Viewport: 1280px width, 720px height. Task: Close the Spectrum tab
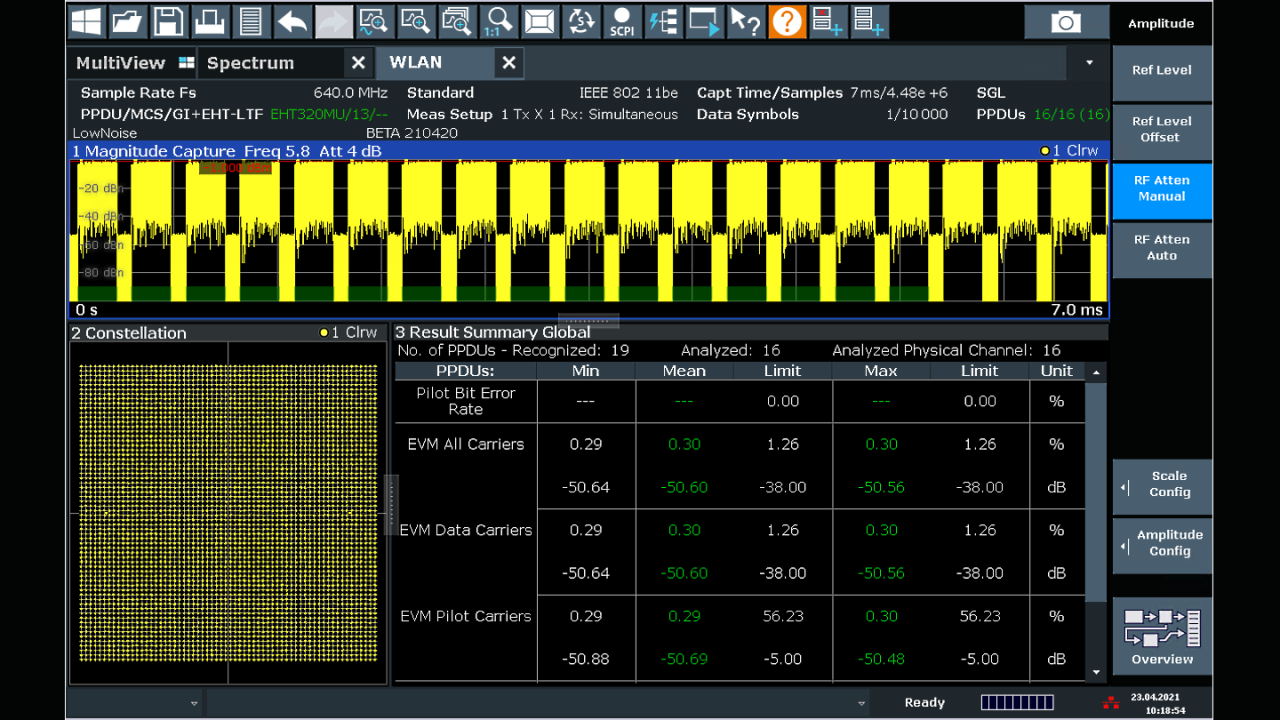(x=358, y=63)
